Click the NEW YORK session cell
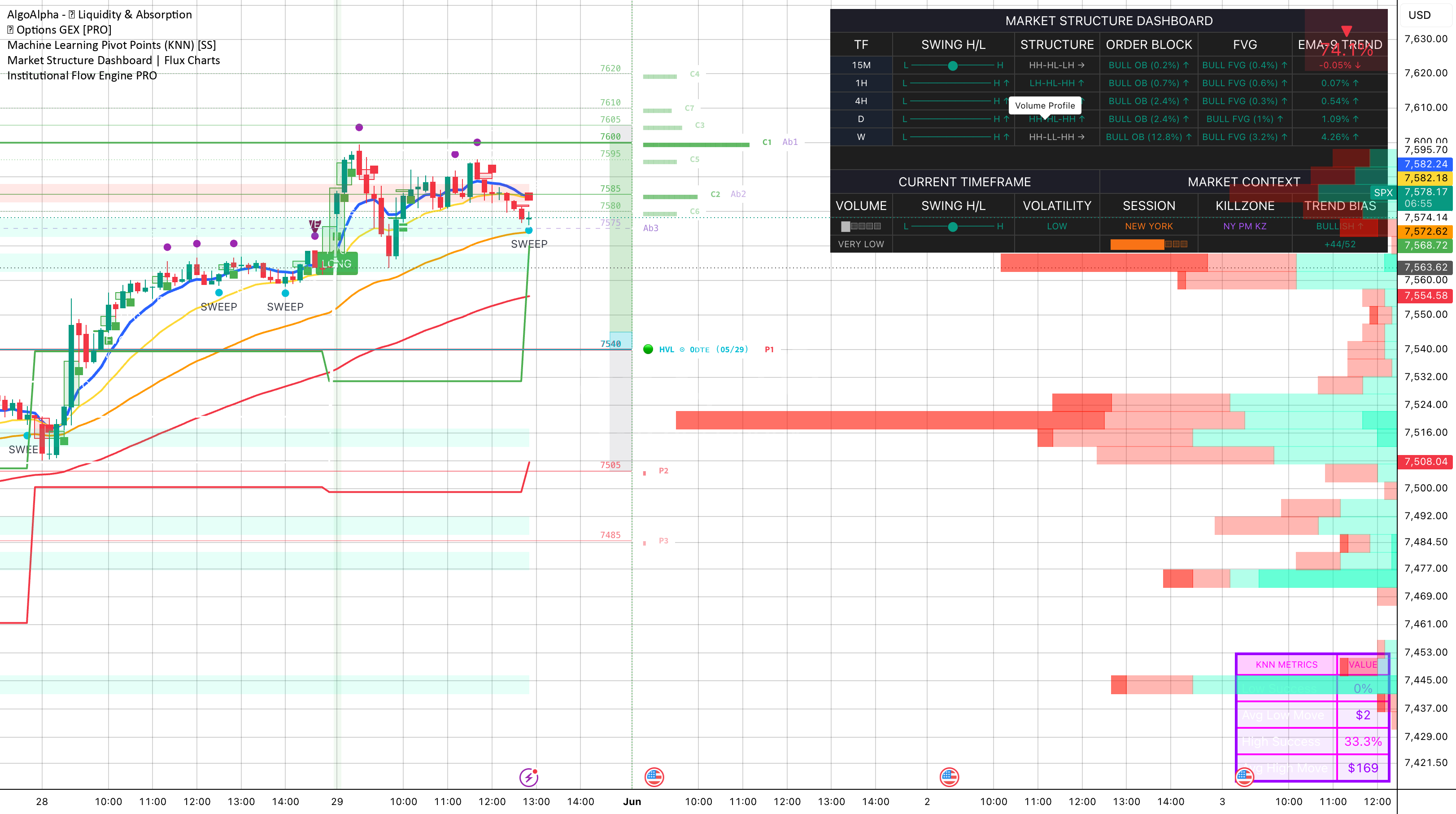The width and height of the screenshot is (1456, 814). (x=1149, y=226)
